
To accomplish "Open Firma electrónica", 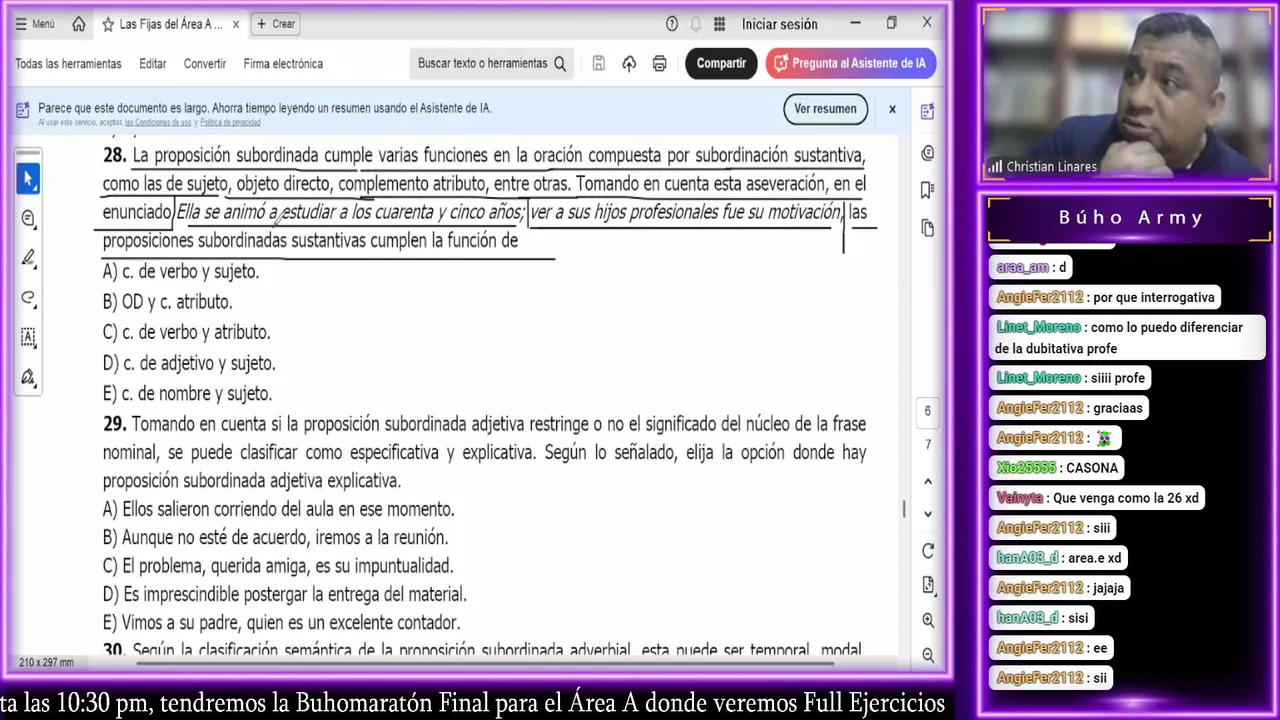I will [283, 63].
